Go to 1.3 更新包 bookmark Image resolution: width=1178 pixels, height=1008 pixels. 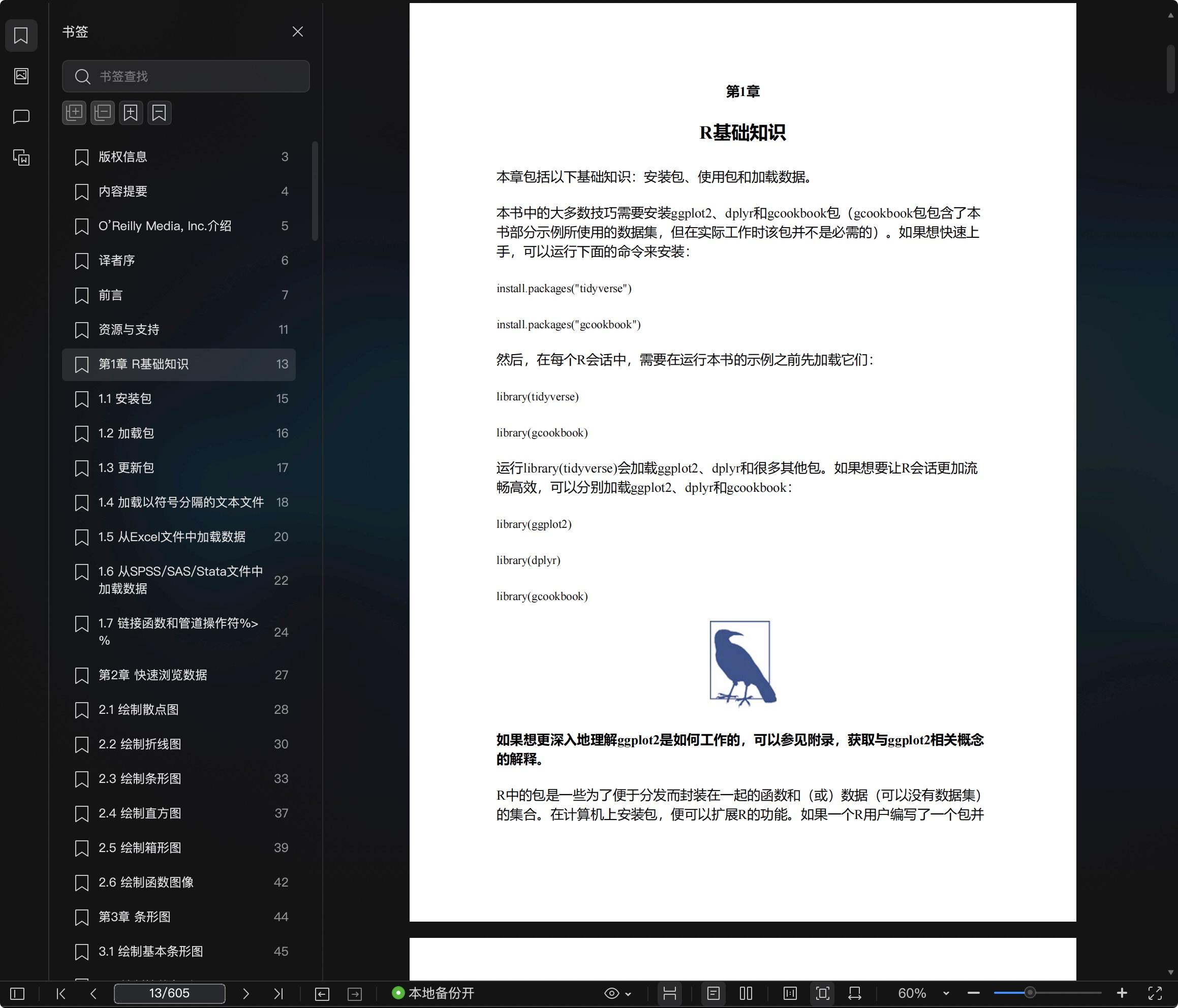179,468
